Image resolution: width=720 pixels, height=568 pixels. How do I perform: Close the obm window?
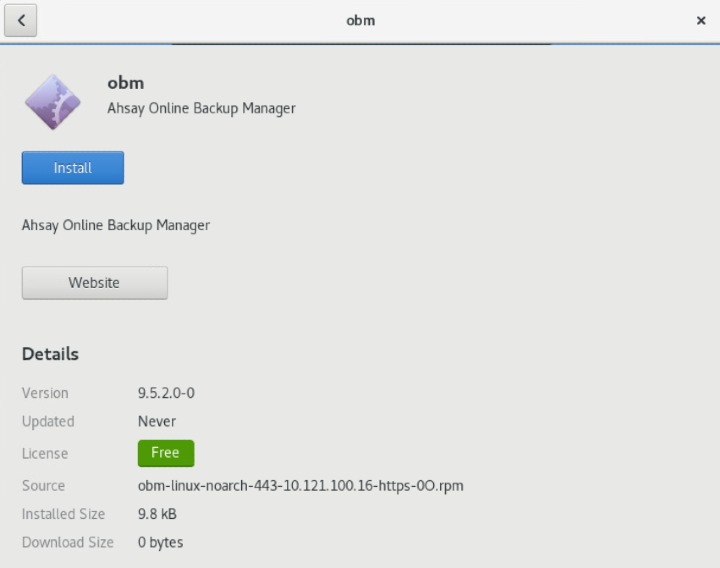(x=700, y=20)
